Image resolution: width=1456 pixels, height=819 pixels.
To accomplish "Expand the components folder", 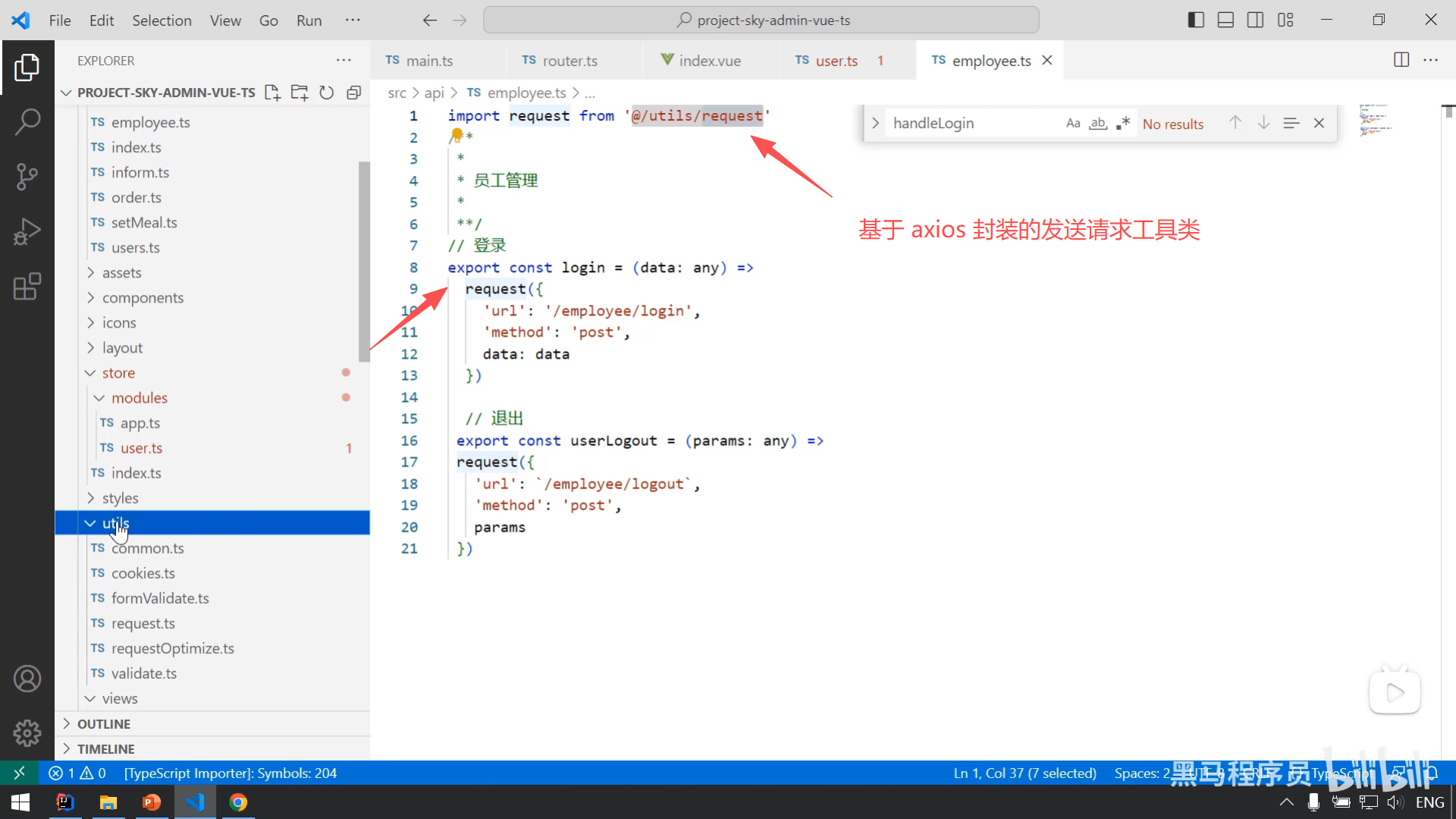I will [143, 298].
